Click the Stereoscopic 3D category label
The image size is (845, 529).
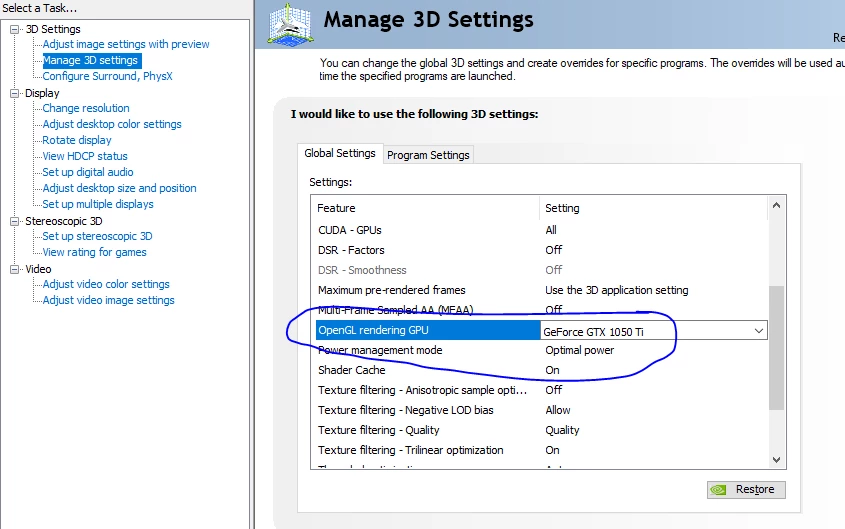[x=64, y=221]
